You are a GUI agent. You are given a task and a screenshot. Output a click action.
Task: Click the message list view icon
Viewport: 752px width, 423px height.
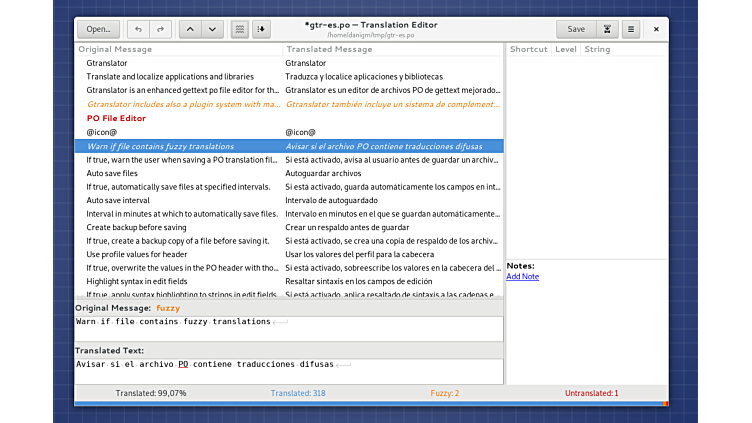(240, 30)
